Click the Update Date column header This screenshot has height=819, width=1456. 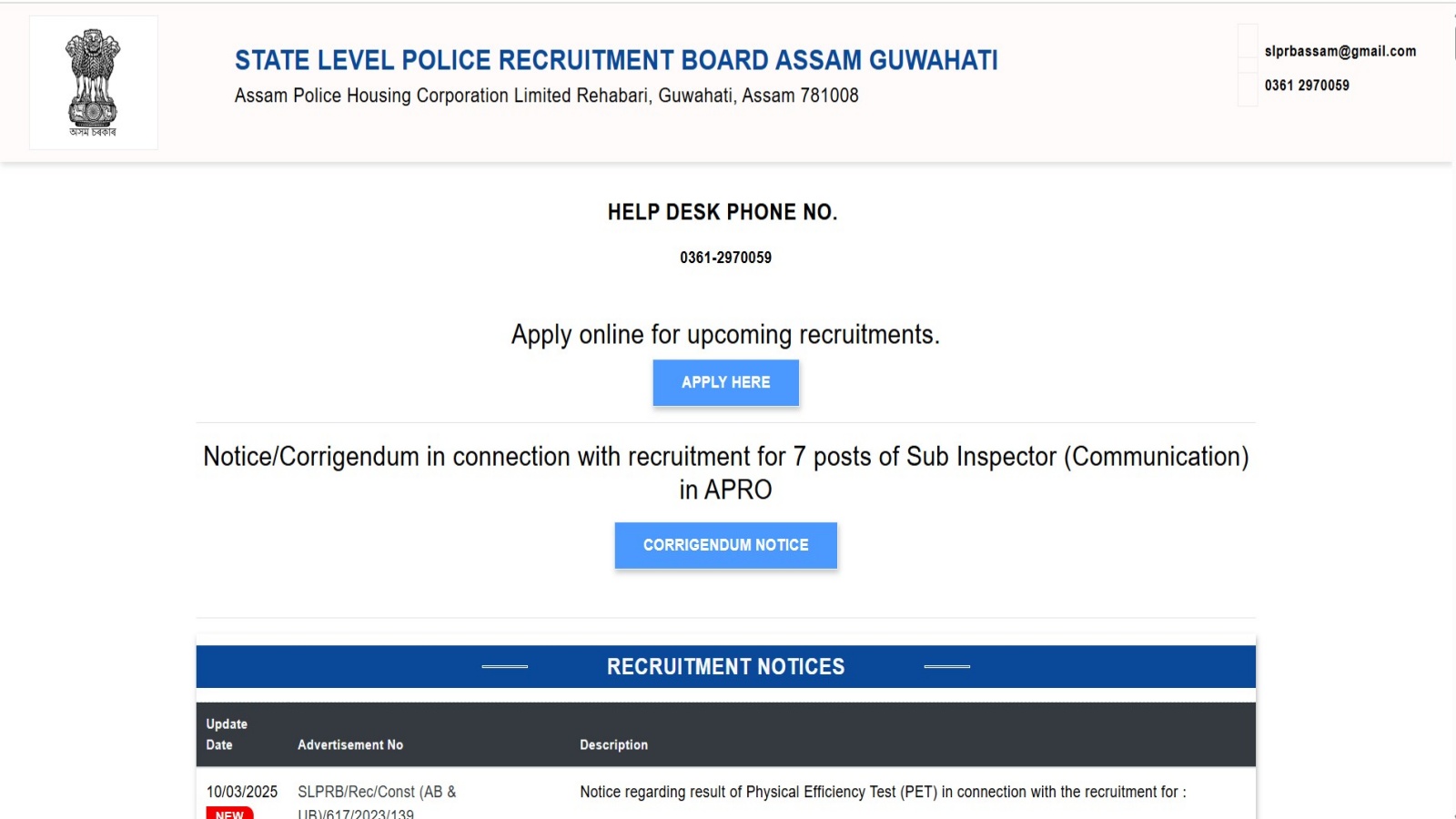[x=227, y=734]
